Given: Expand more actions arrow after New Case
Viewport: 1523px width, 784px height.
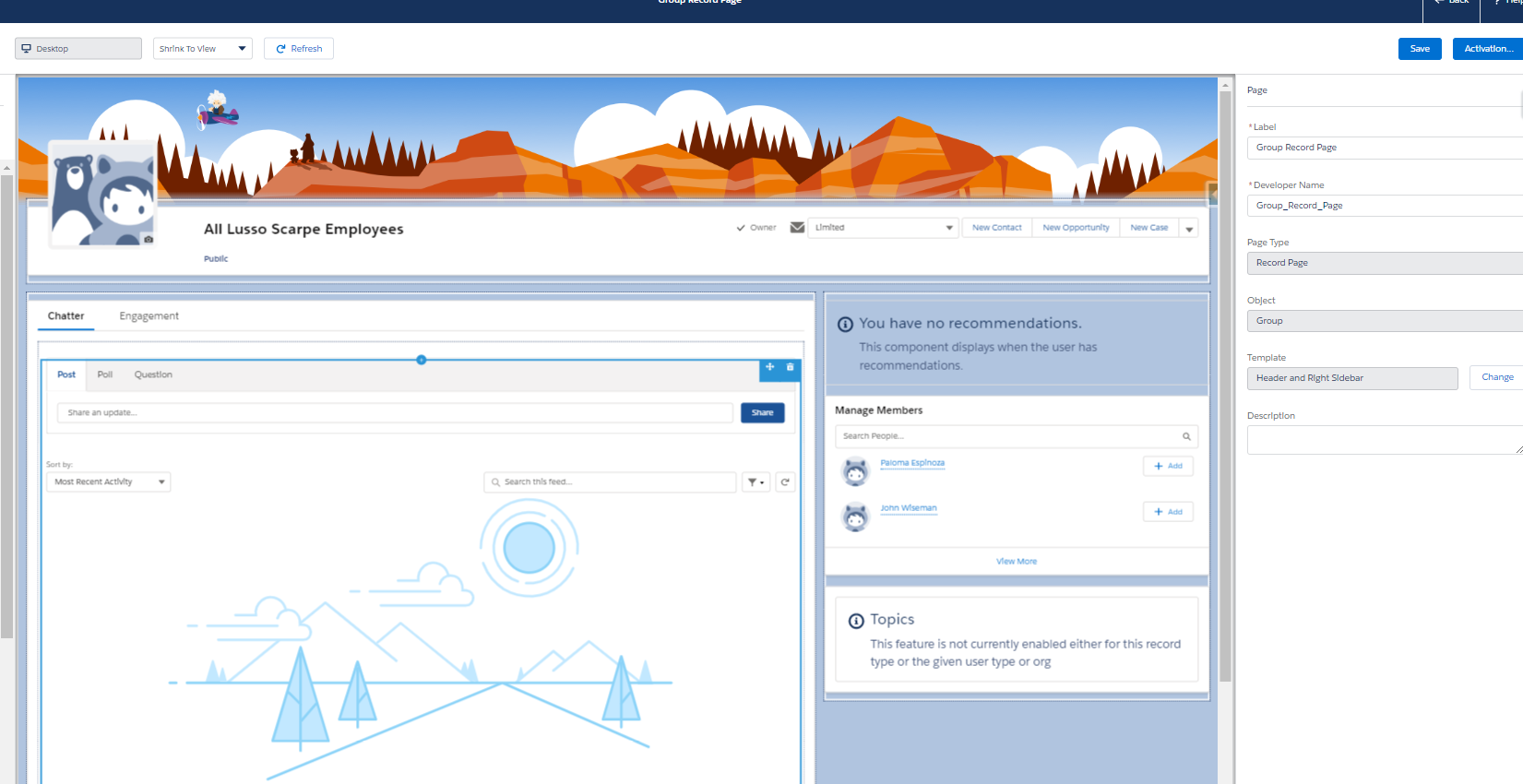Looking at the screenshot, I should point(1189,229).
